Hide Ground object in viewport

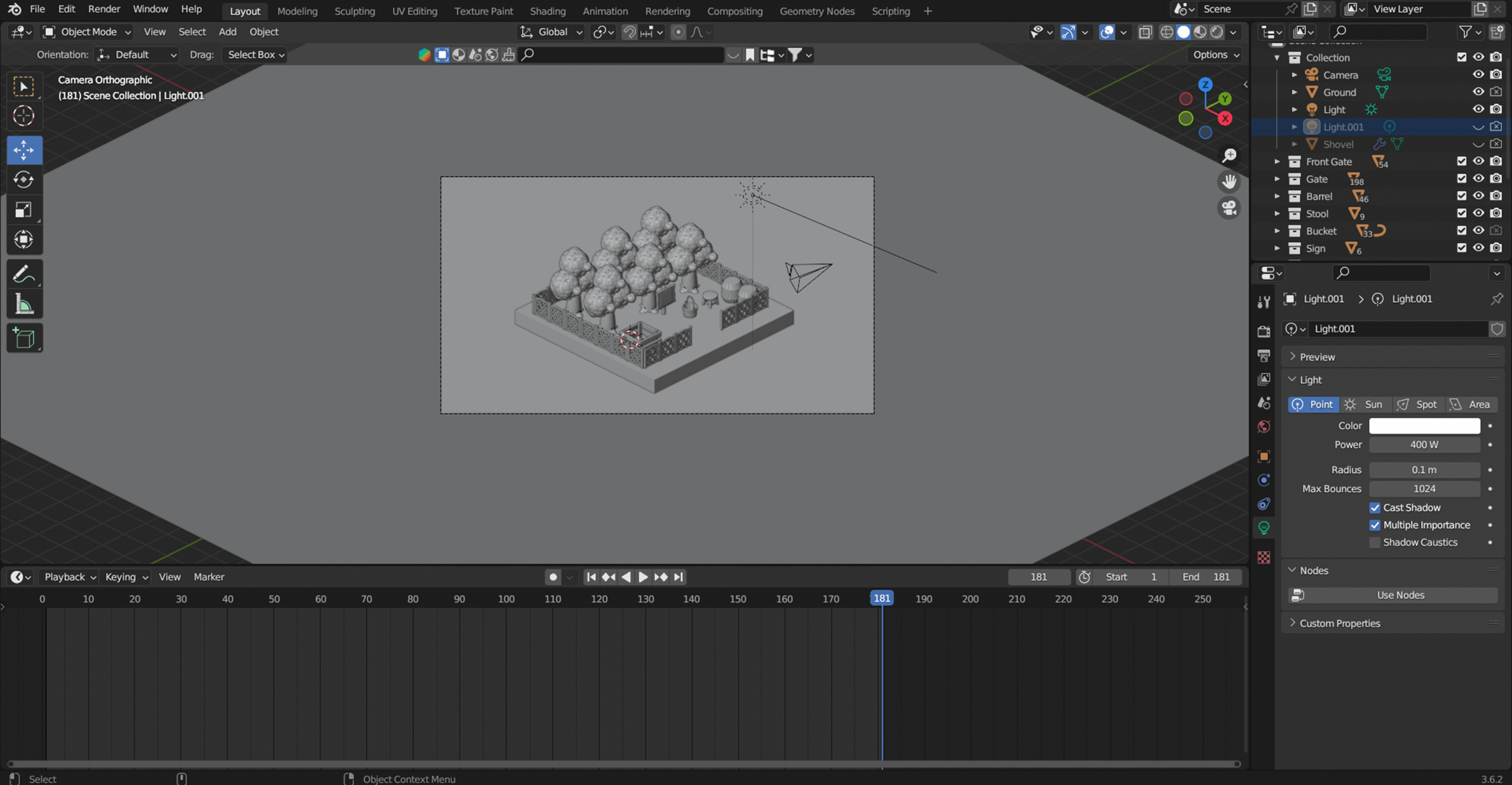(1478, 92)
